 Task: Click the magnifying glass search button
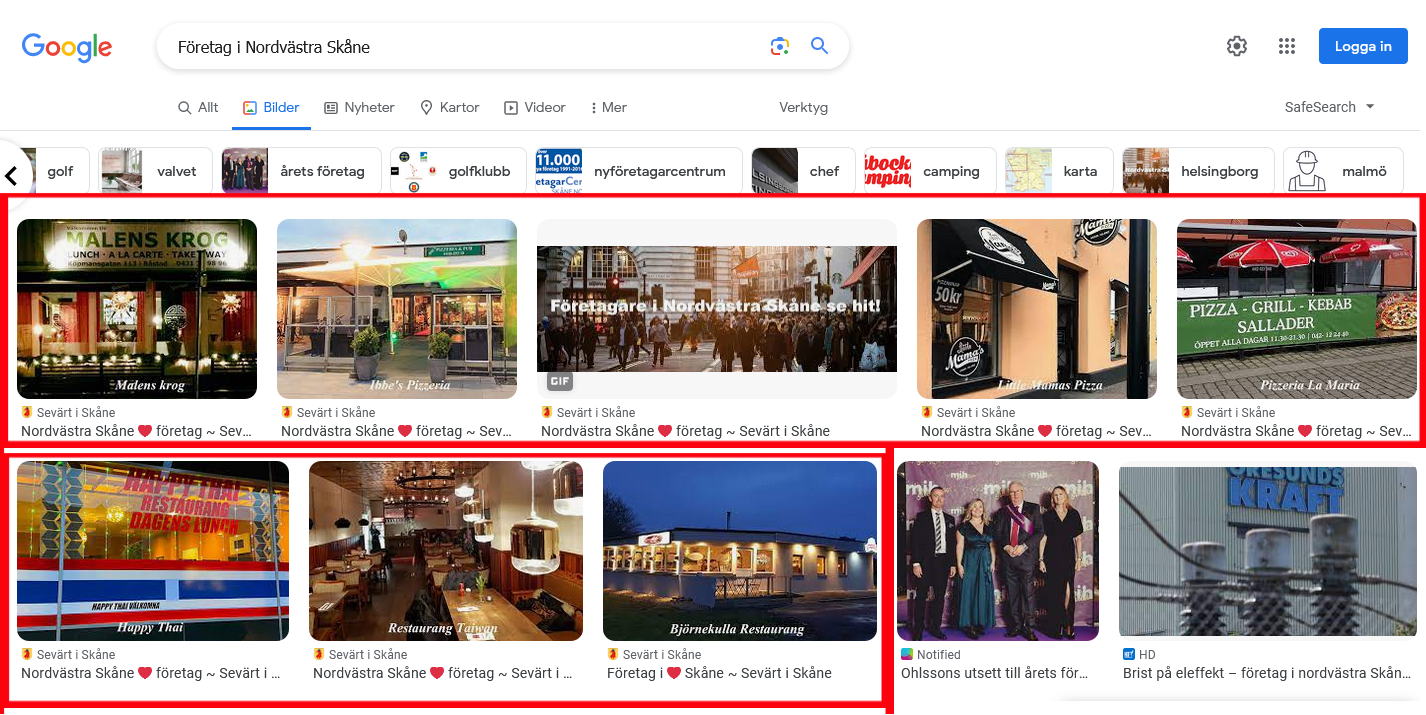[x=820, y=46]
